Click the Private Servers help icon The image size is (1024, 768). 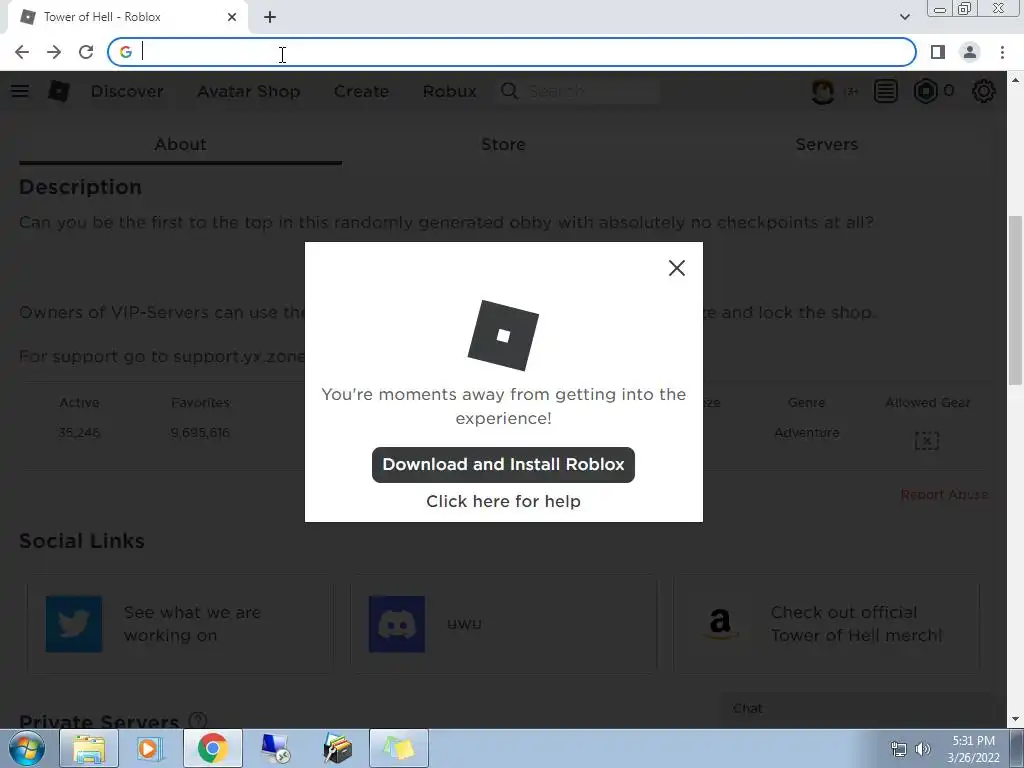pyautogui.click(x=197, y=720)
